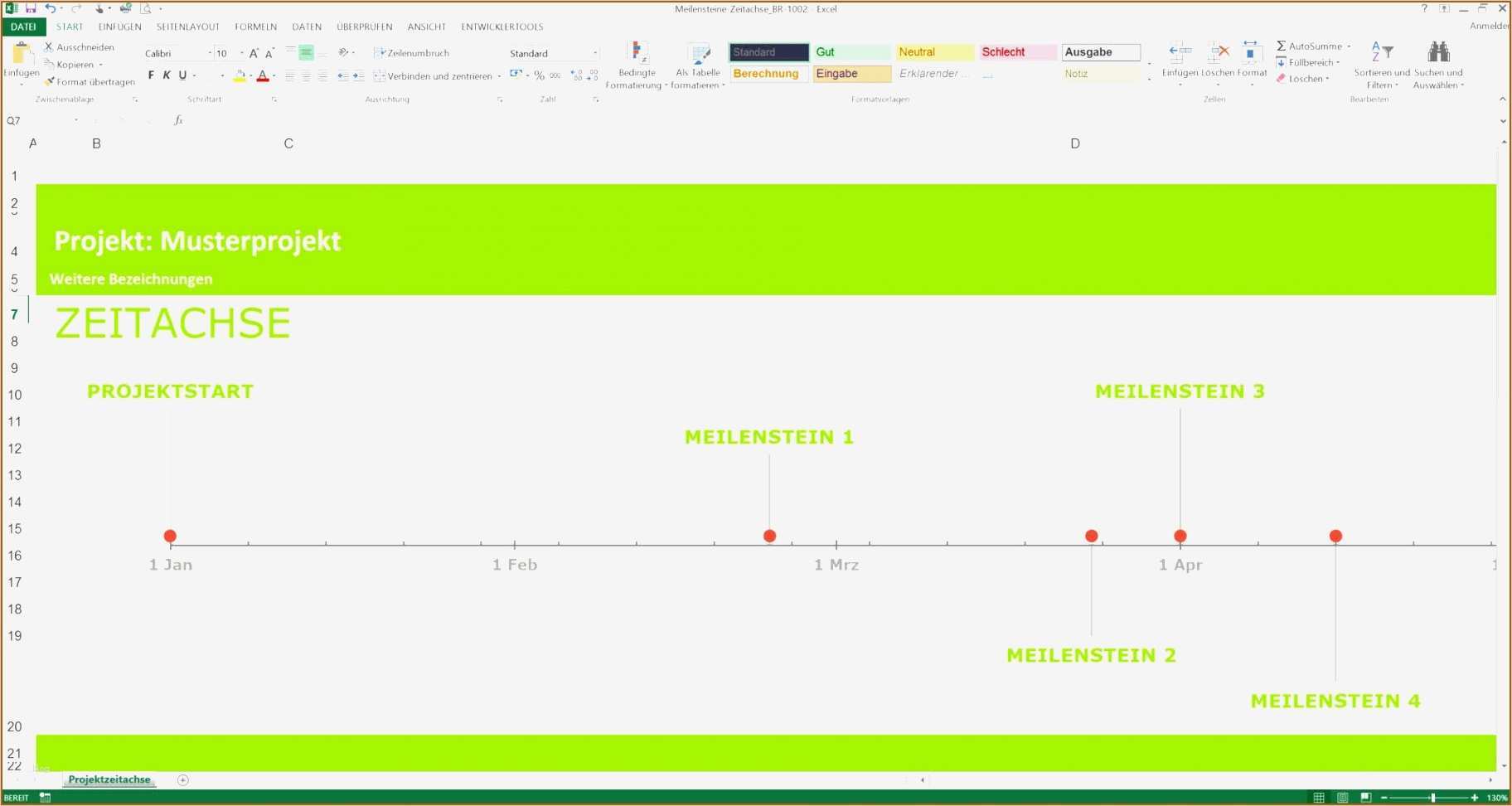The image size is (1512, 806).
Task: Decrease font size with small A
Action: pos(269,53)
